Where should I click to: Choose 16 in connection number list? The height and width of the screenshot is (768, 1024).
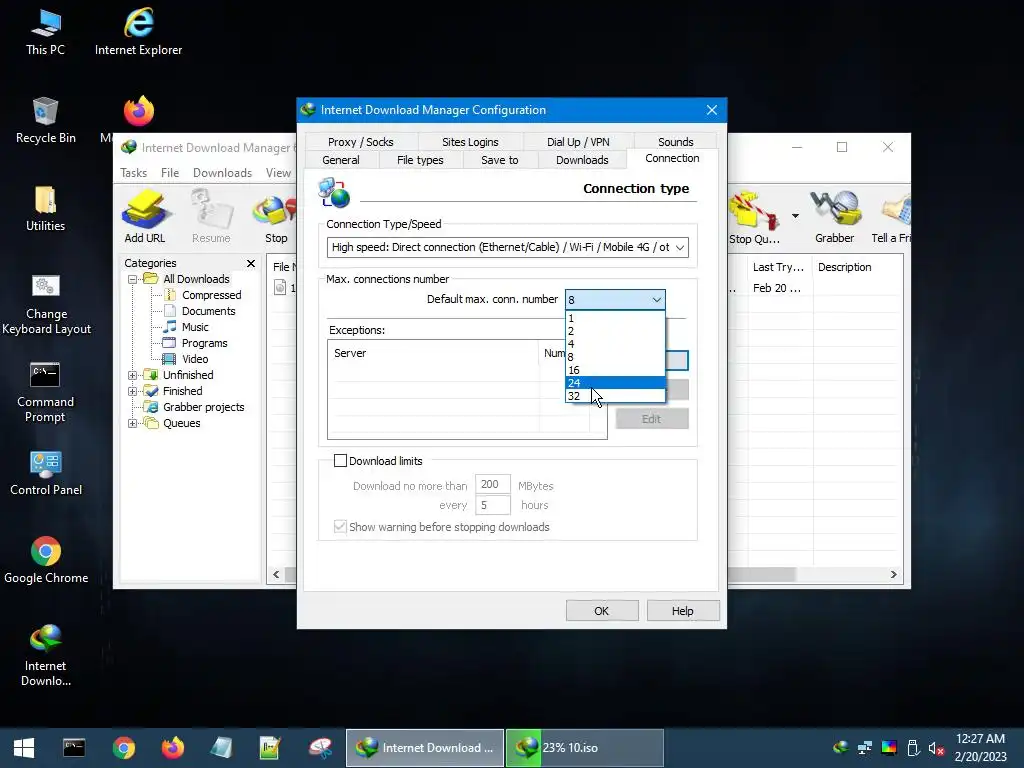tap(615, 370)
